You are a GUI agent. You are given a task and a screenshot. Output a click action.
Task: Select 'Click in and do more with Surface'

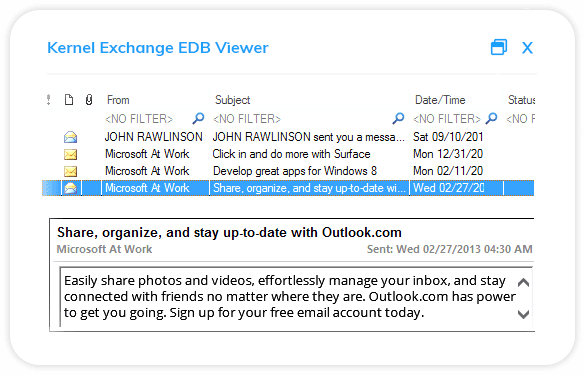point(291,154)
